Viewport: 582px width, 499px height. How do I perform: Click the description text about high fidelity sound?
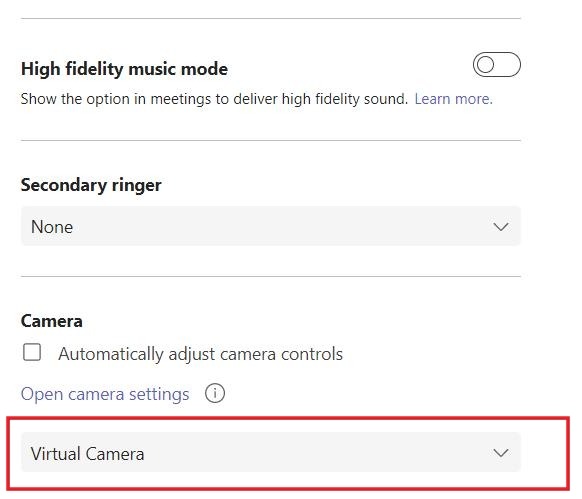[214, 99]
